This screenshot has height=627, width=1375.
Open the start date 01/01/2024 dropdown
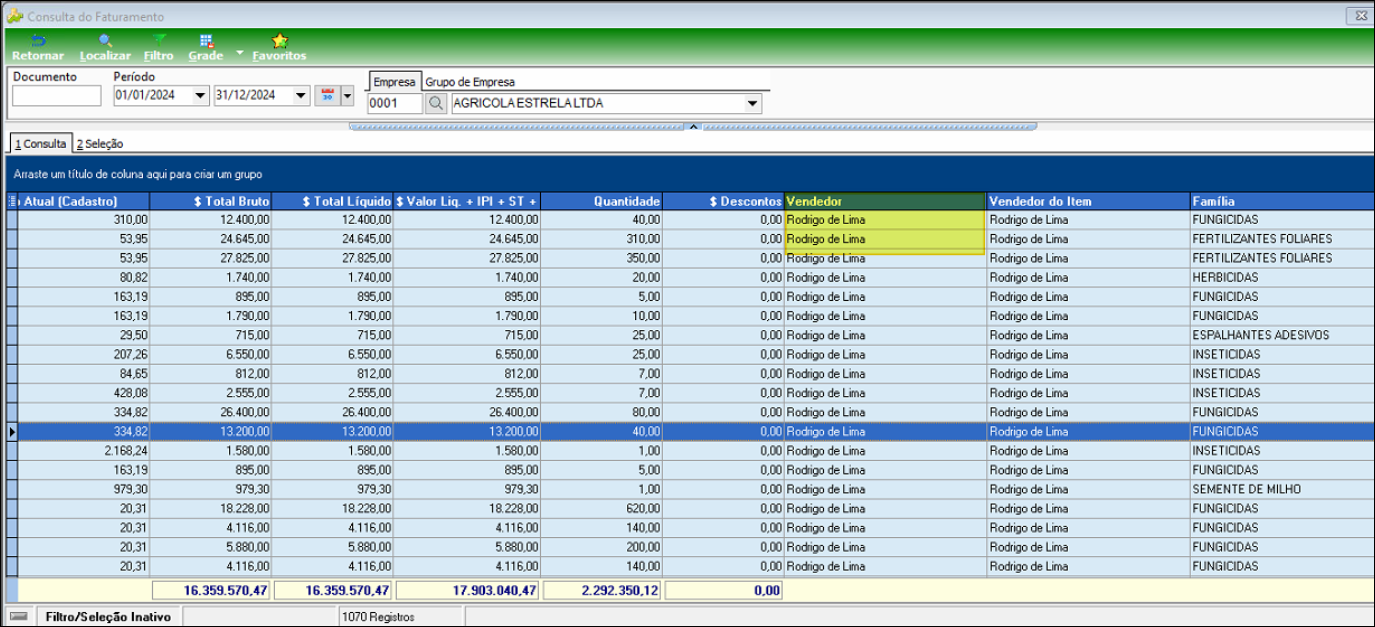tap(201, 96)
